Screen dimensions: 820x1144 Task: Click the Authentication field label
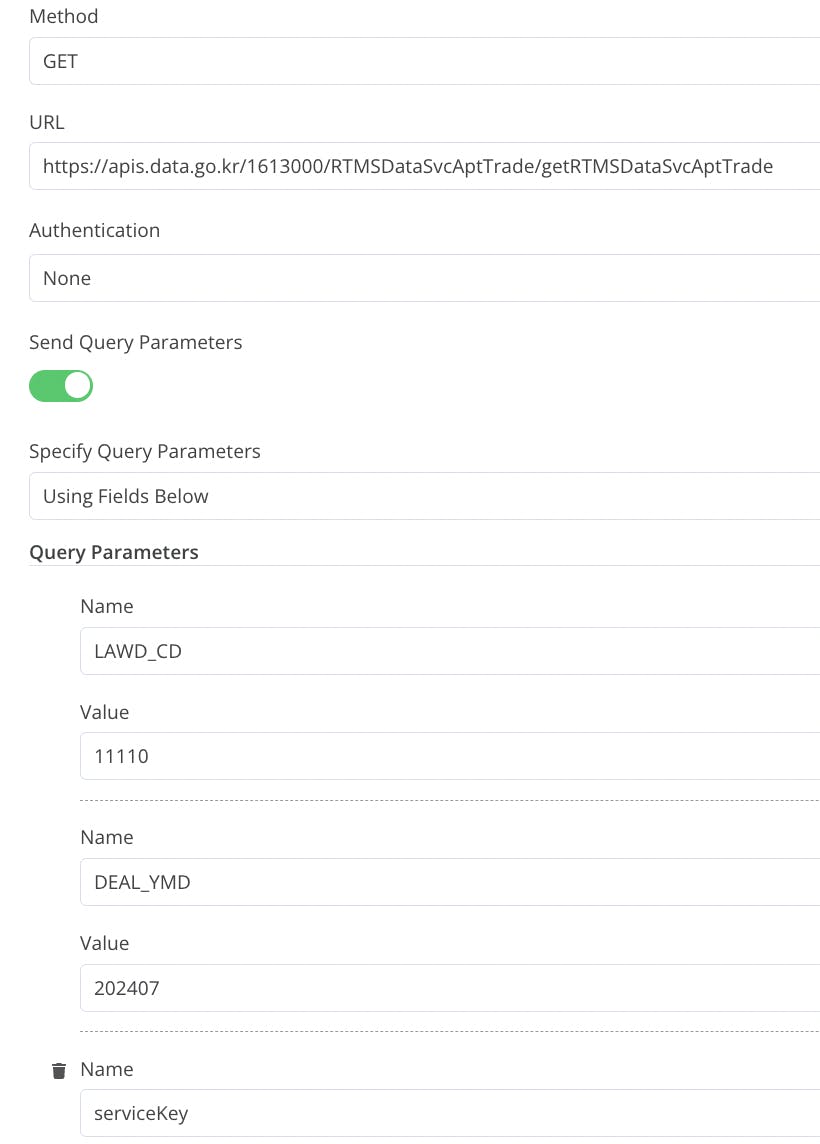coord(95,230)
